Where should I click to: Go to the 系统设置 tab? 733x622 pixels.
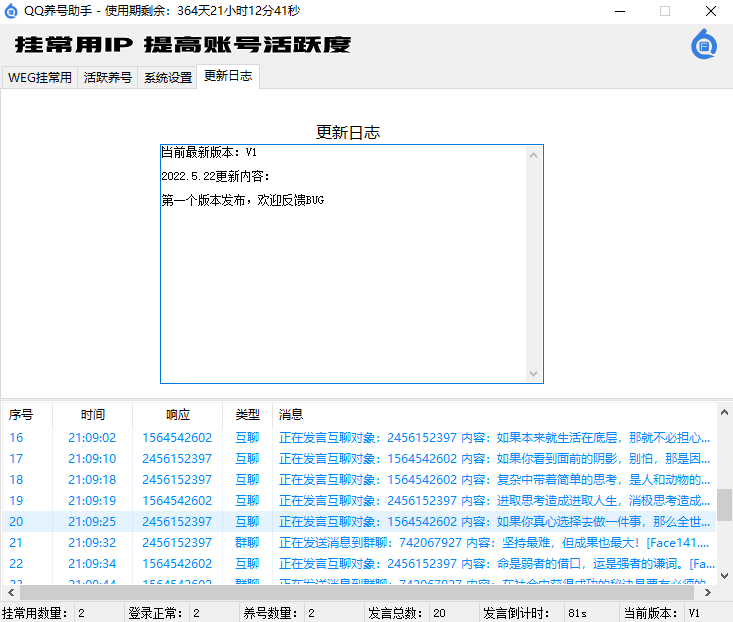point(167,78)
